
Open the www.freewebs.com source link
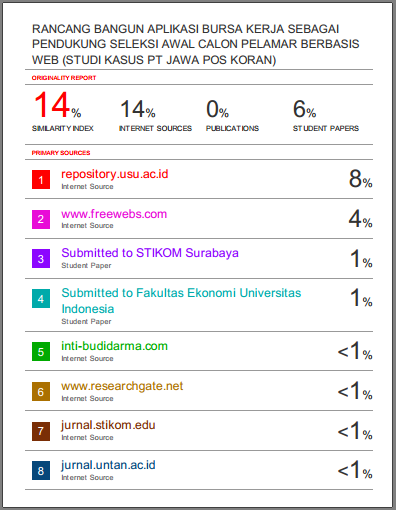pyautogui.click(x=114, y=214)
